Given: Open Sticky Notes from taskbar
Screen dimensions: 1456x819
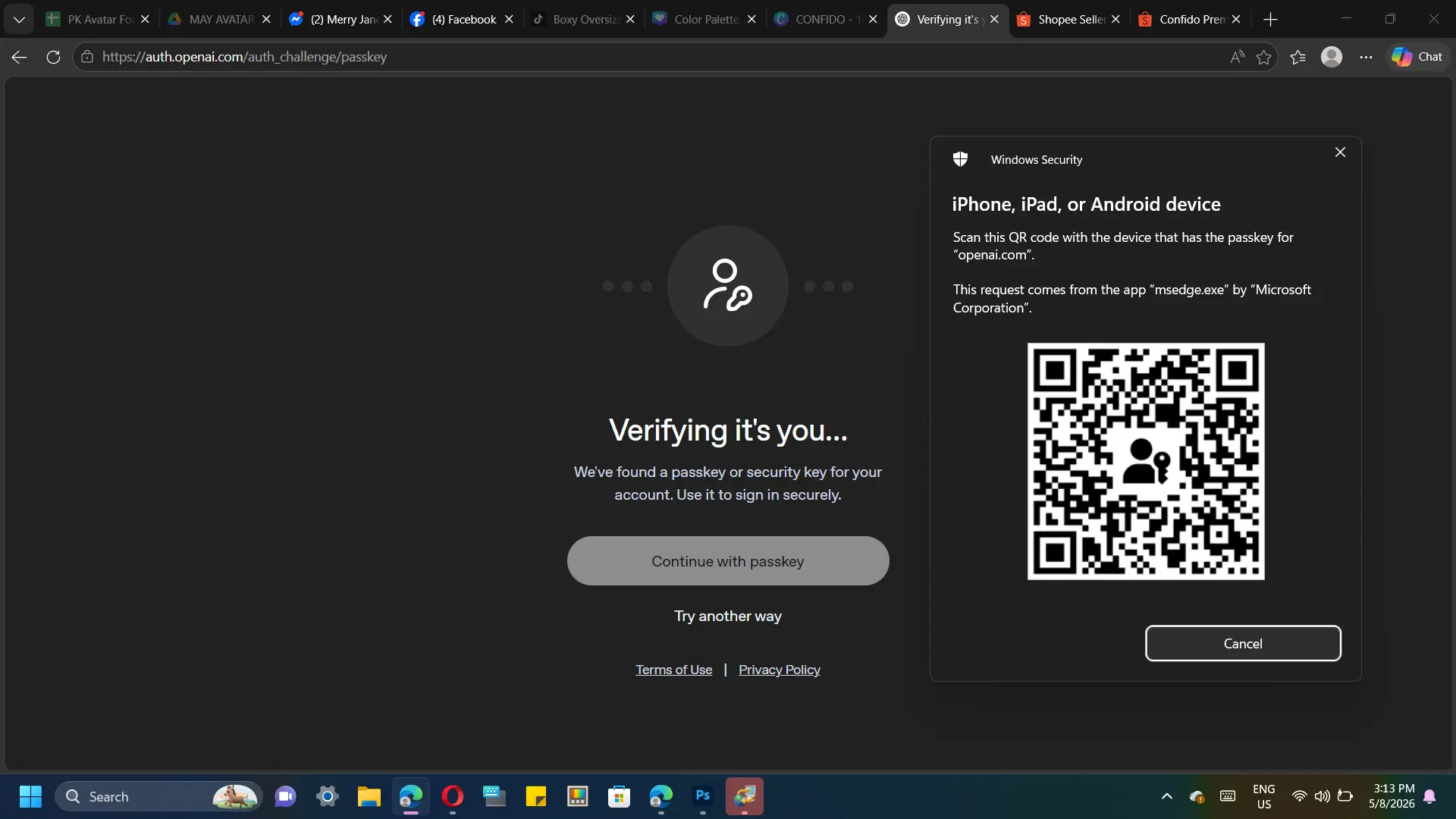Looking at the screenshot, I should click(535, 797).
